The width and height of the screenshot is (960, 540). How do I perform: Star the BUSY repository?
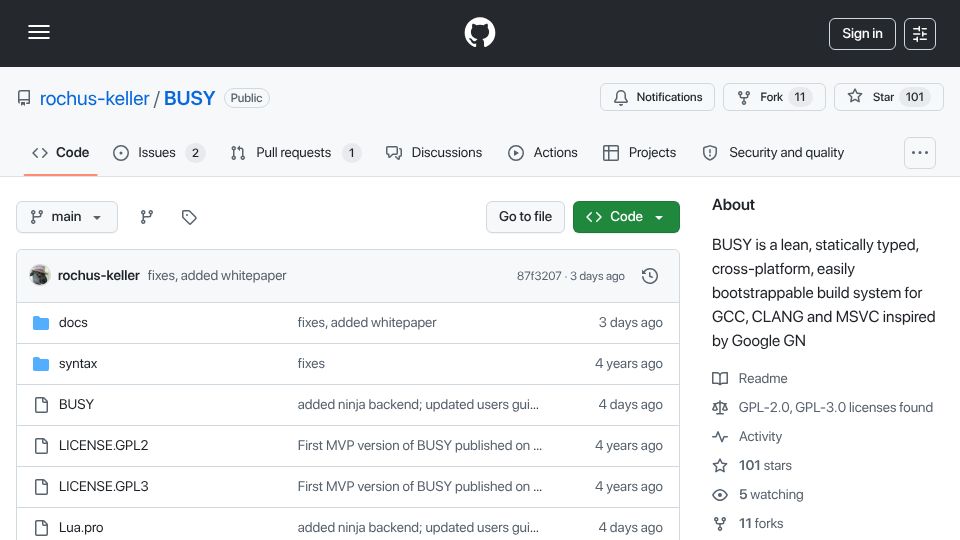click(888, 97)
